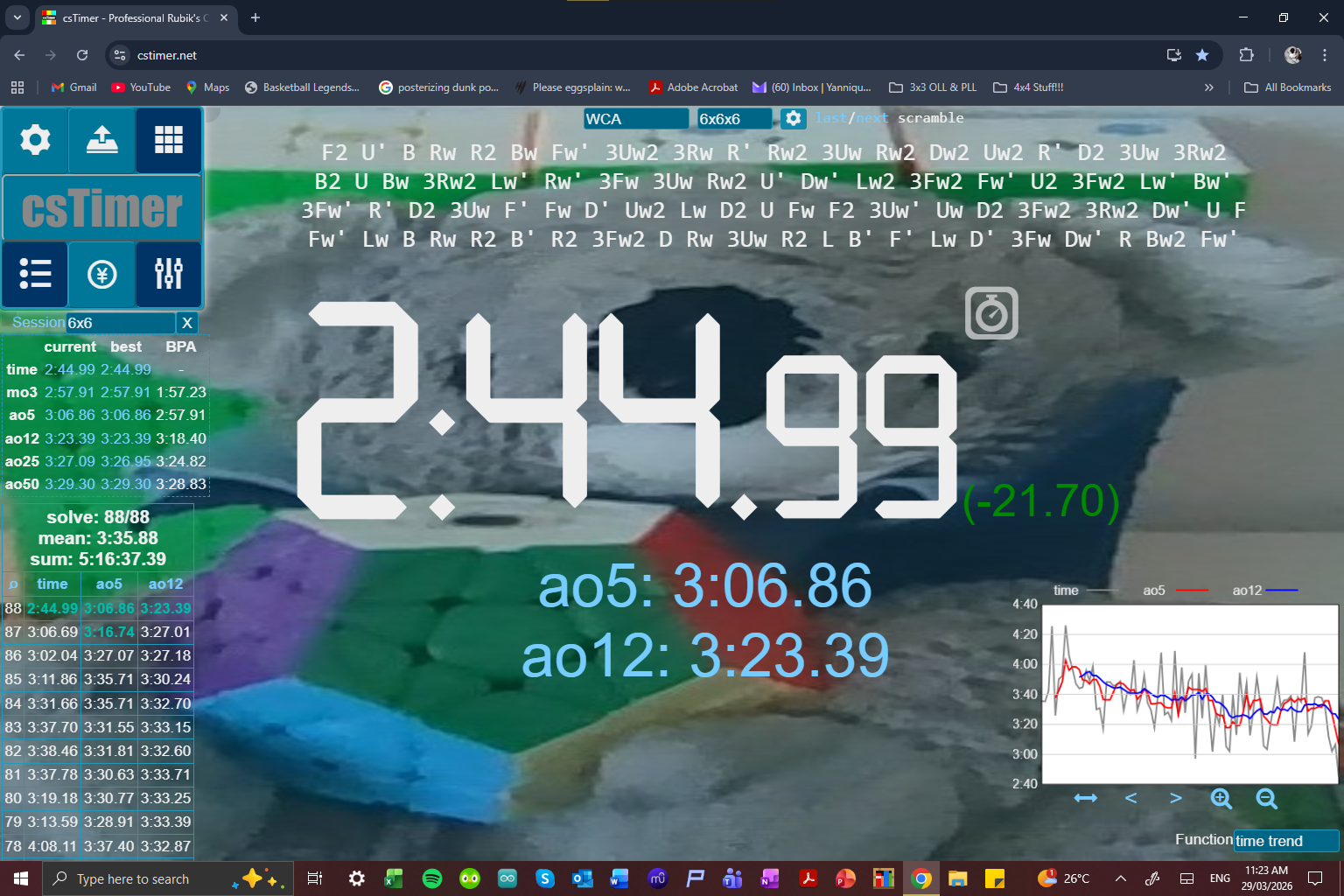The image size is (1344, 896).
Task: Expand the WCA scramble type dropdown
Action: 636,119
